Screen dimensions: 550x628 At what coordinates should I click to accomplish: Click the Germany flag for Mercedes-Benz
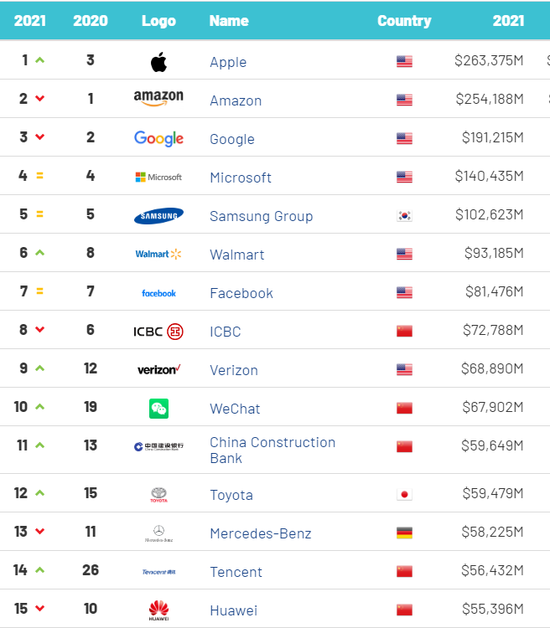[x=404, y=533]
